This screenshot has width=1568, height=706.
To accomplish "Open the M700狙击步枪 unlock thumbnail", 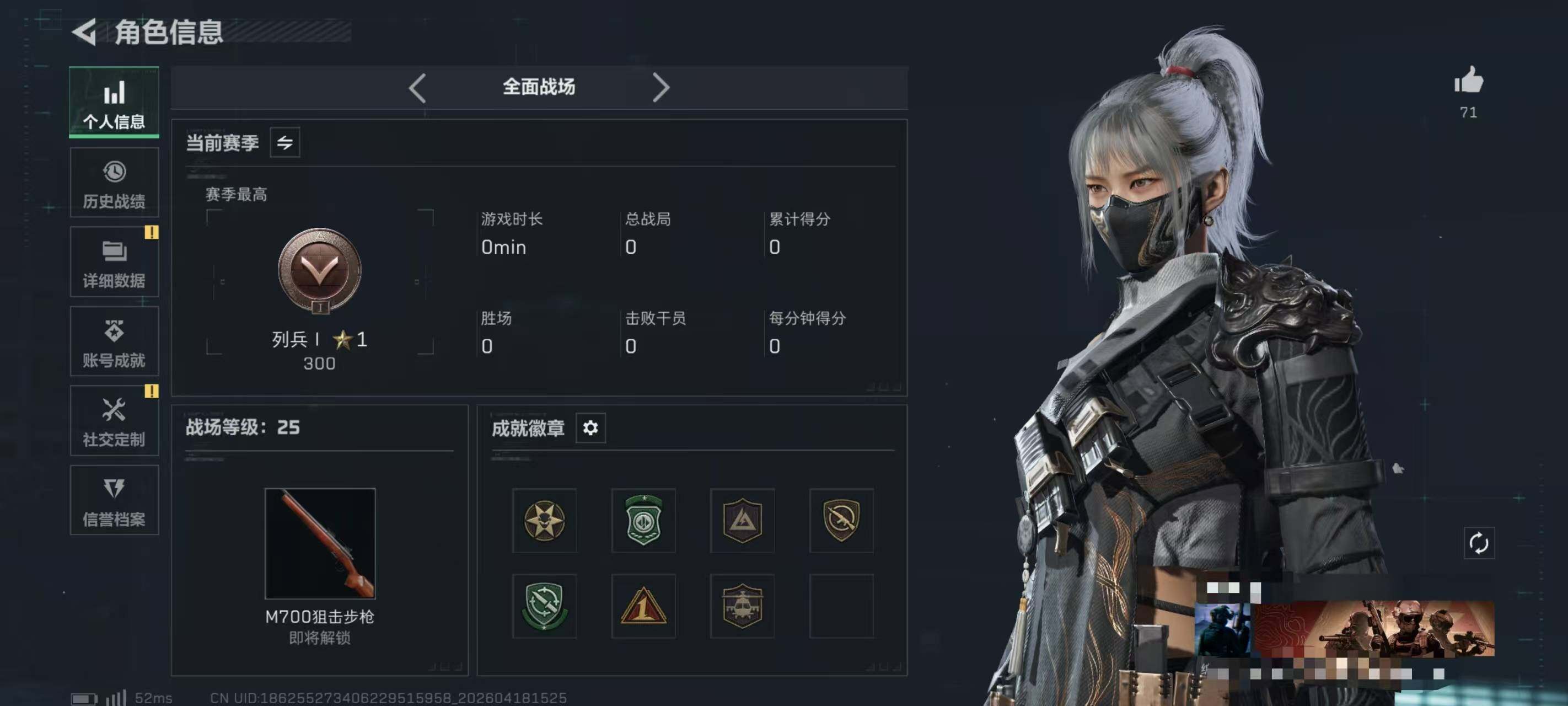I will click(x=320, y=543).
